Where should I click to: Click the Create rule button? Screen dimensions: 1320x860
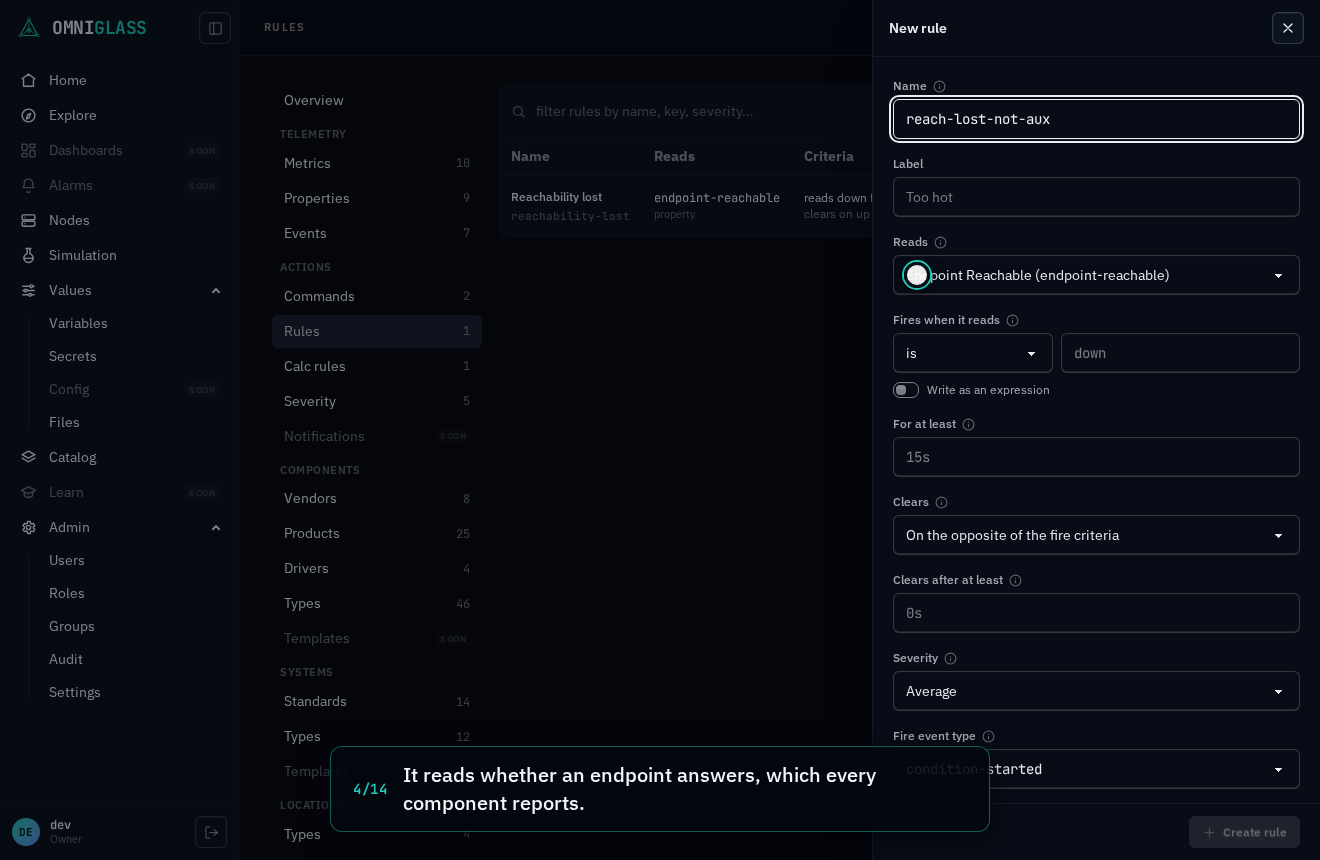pos(1244,832)
